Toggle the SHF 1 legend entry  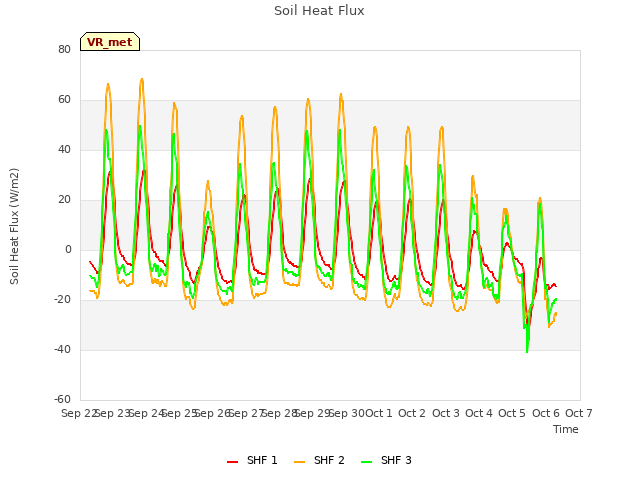252,460
